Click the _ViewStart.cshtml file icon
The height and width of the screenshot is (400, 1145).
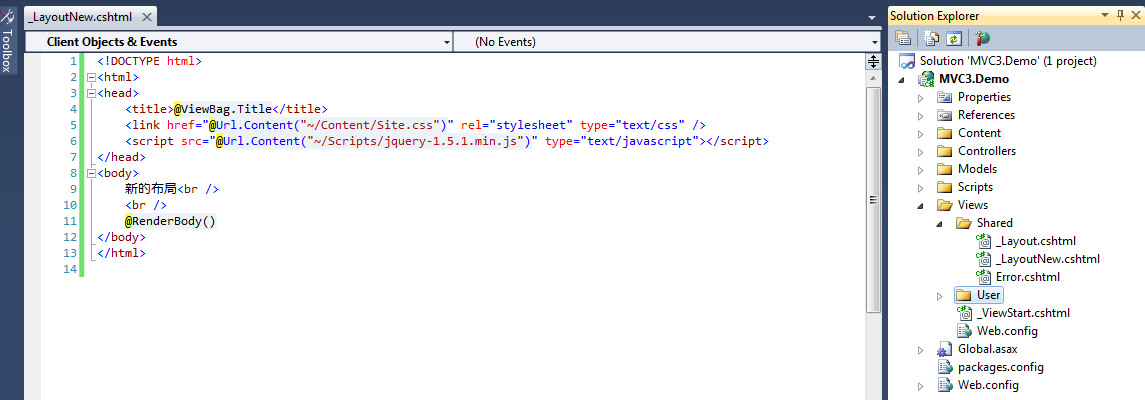(965, 312)
